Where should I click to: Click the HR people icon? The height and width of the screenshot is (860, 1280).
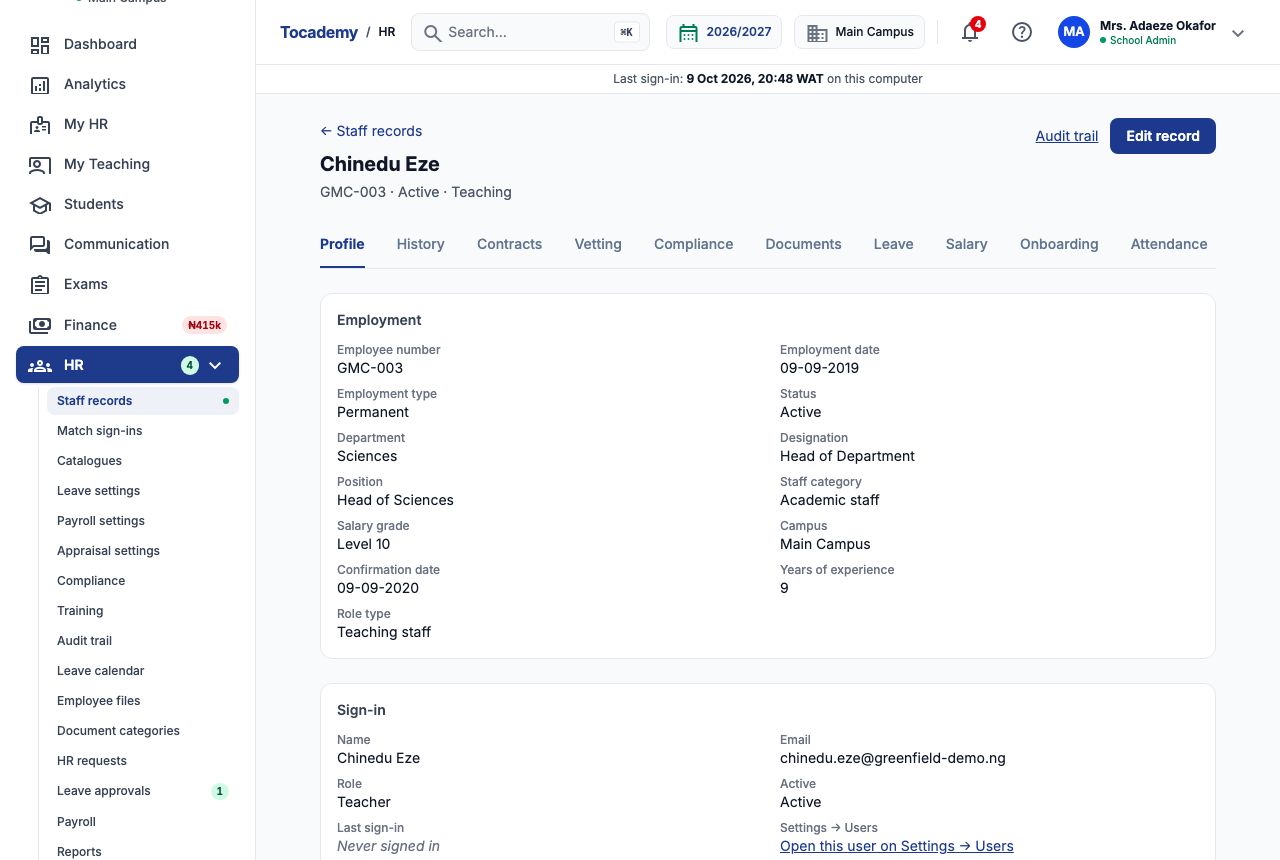tap(40, 365)
